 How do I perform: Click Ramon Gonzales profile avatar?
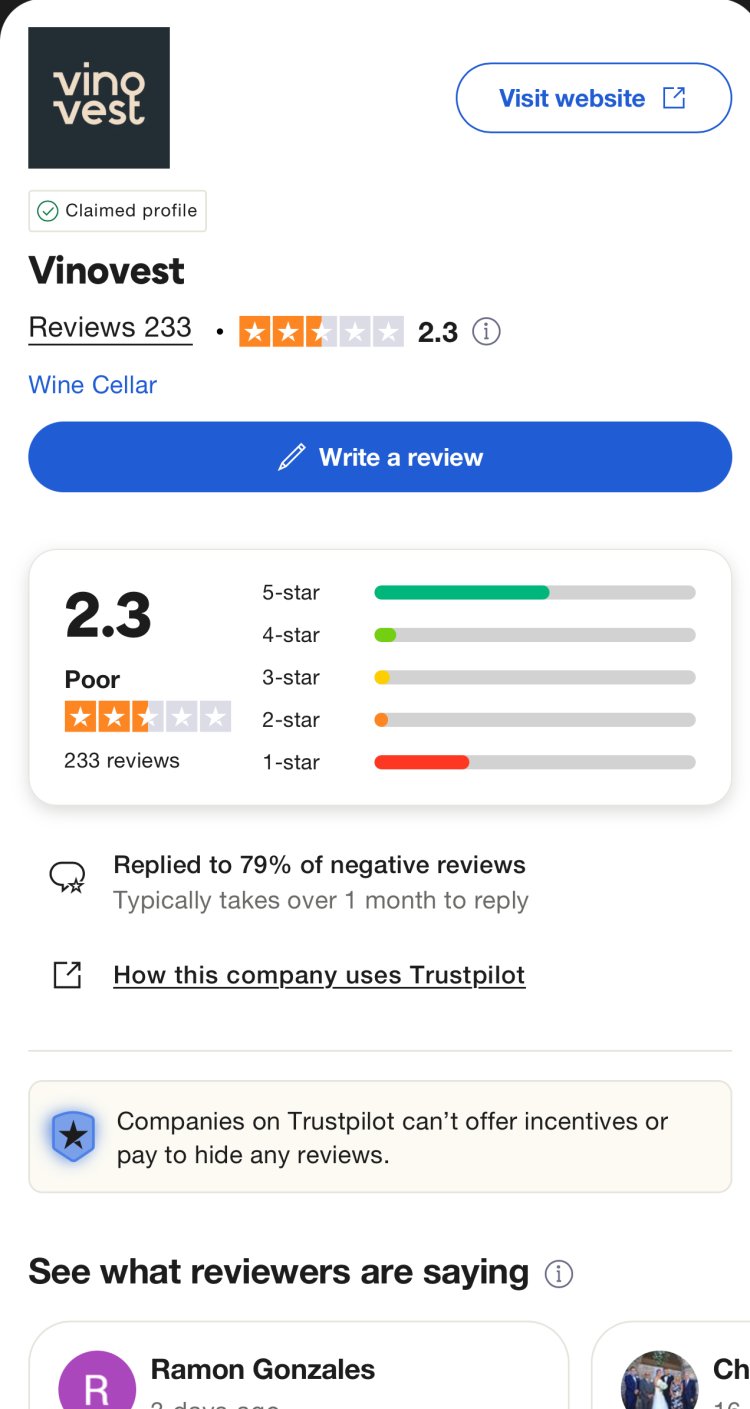coord(96,1380)
